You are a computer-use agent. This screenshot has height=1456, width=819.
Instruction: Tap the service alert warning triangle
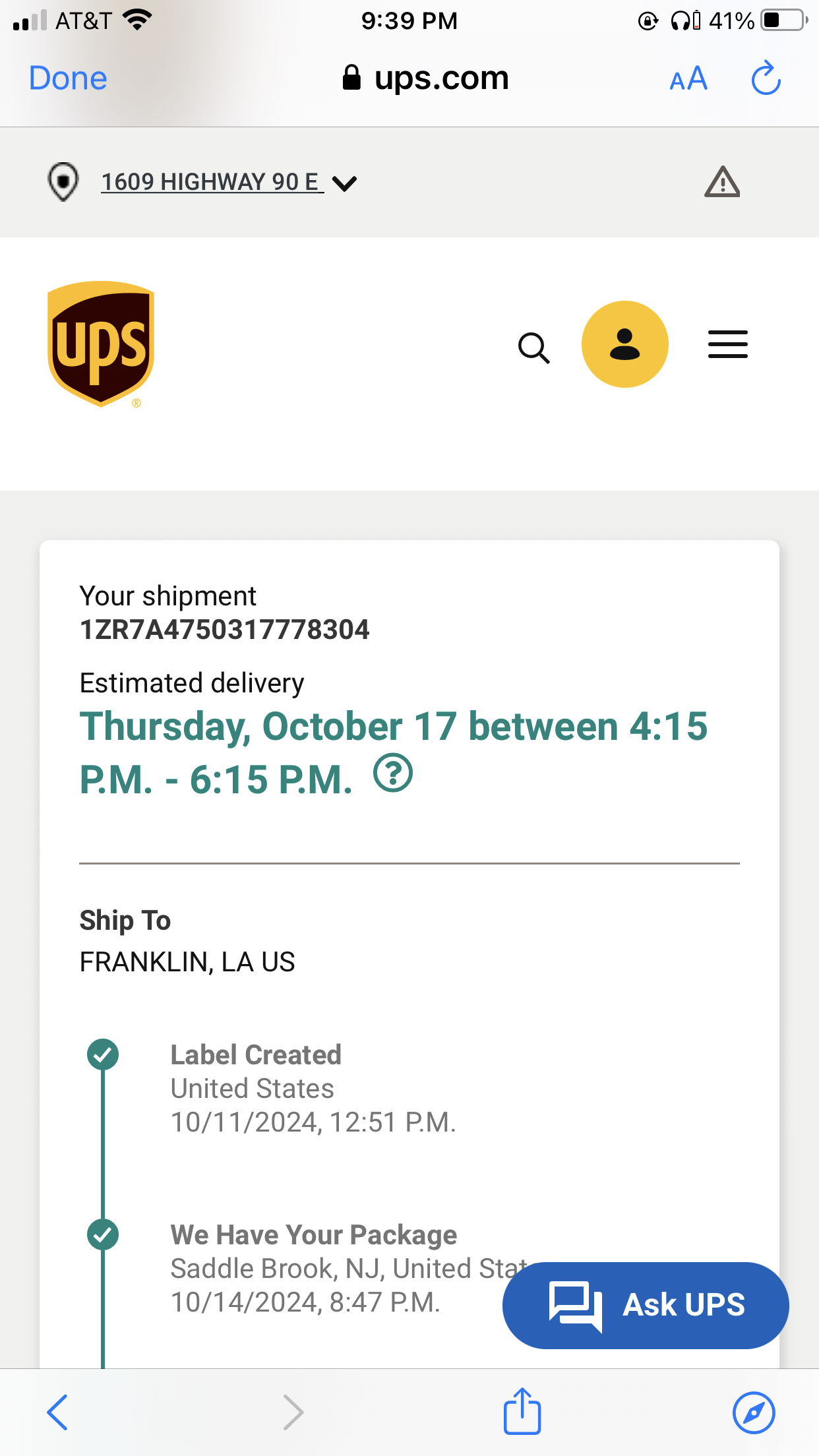(x=722, y=182)
